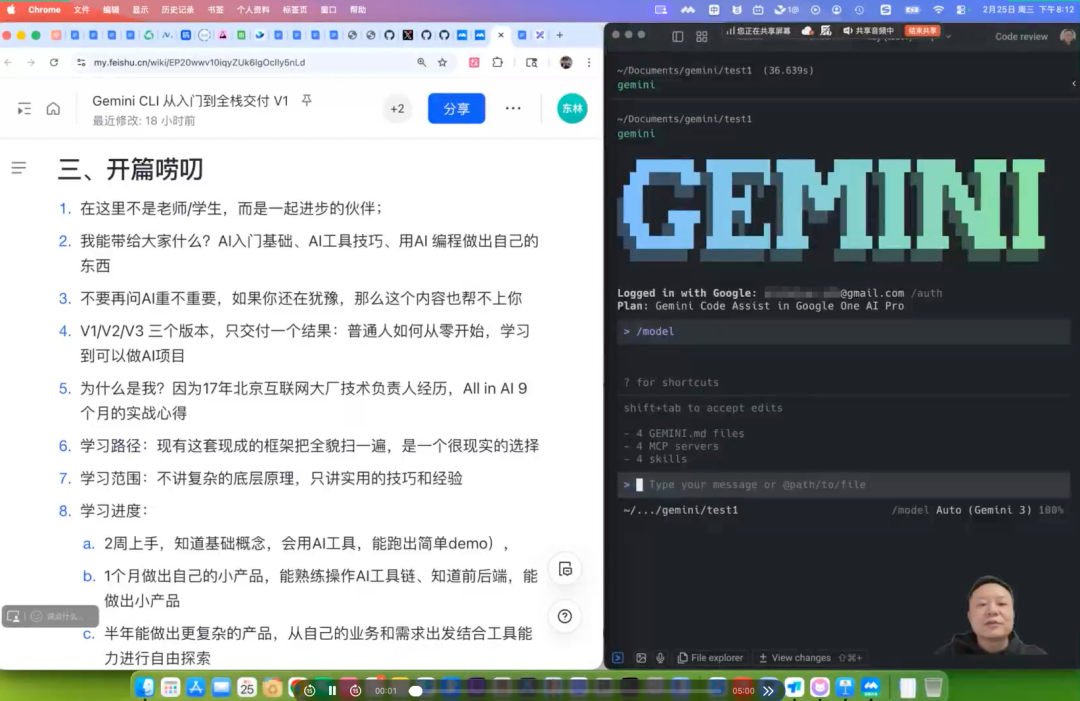Image resolution: width=1080 pixels, height=701 pixels.
Task: Open the help question mark icon
Action: click(565, 616)
